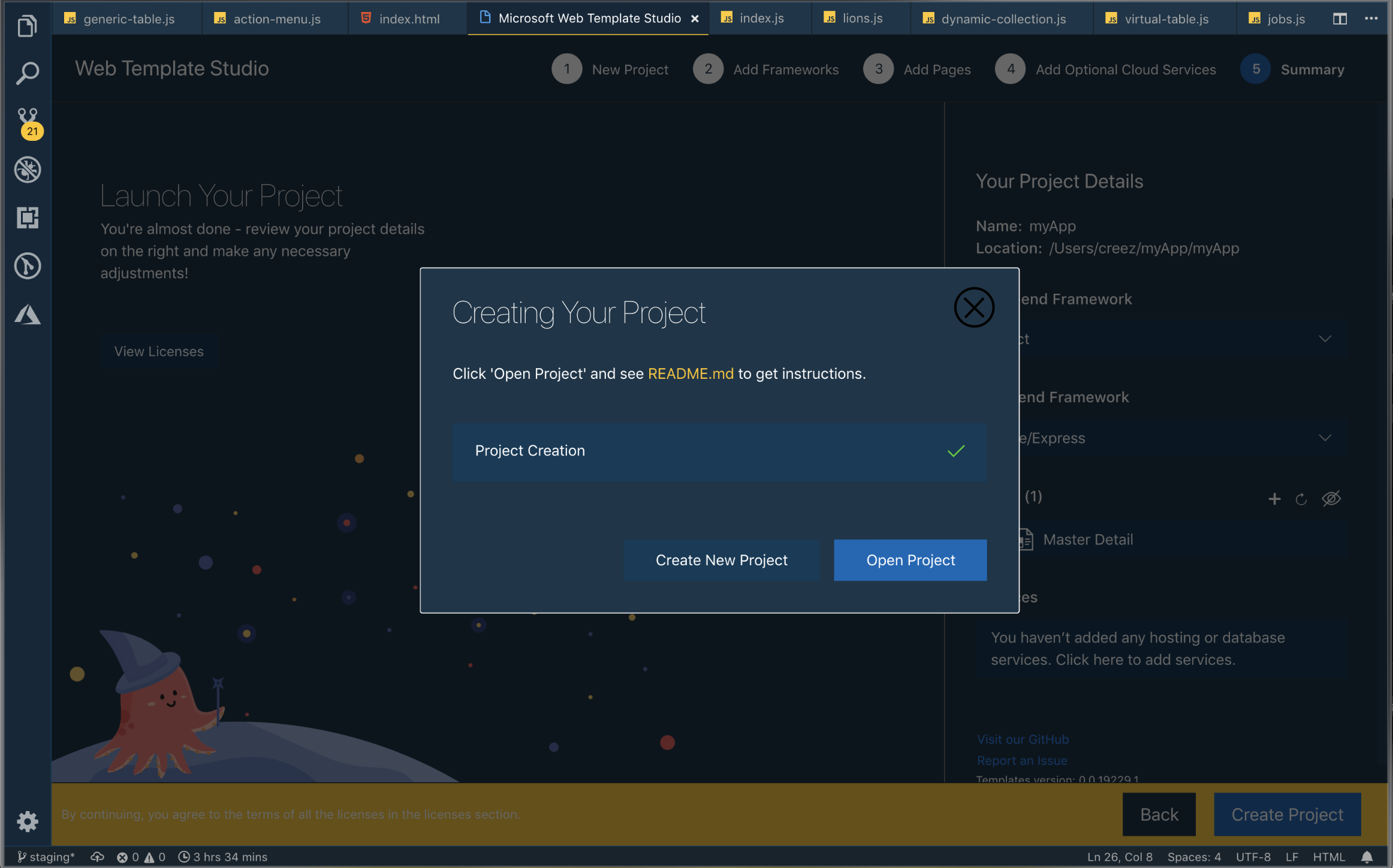Open the Explorer view in the activity bar
The height and width of the screenshot is (868, 1393).
27,26
